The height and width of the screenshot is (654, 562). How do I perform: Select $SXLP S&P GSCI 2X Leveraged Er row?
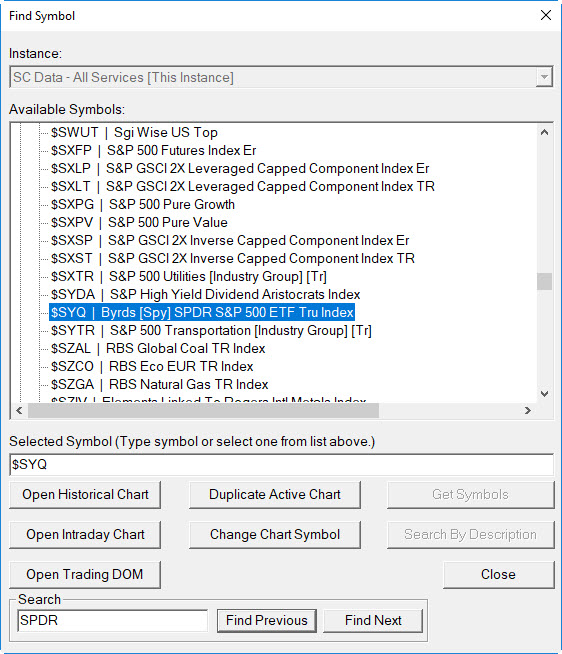240,169
